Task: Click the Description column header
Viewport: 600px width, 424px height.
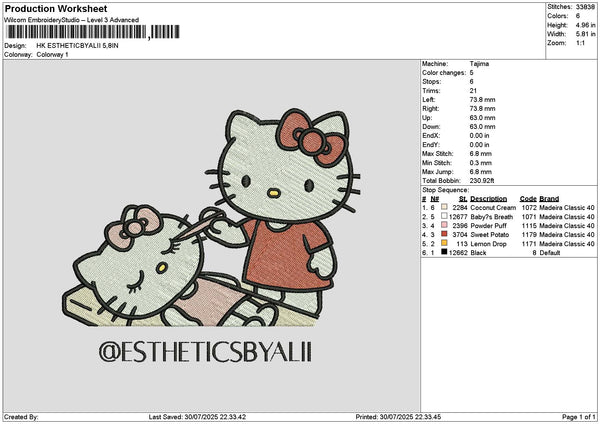Action: pos(488,199)
